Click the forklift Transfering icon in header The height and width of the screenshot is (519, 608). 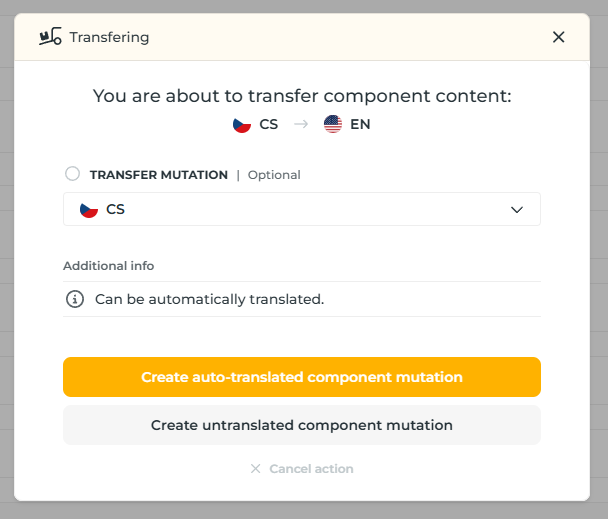click(x=49, y=37)
